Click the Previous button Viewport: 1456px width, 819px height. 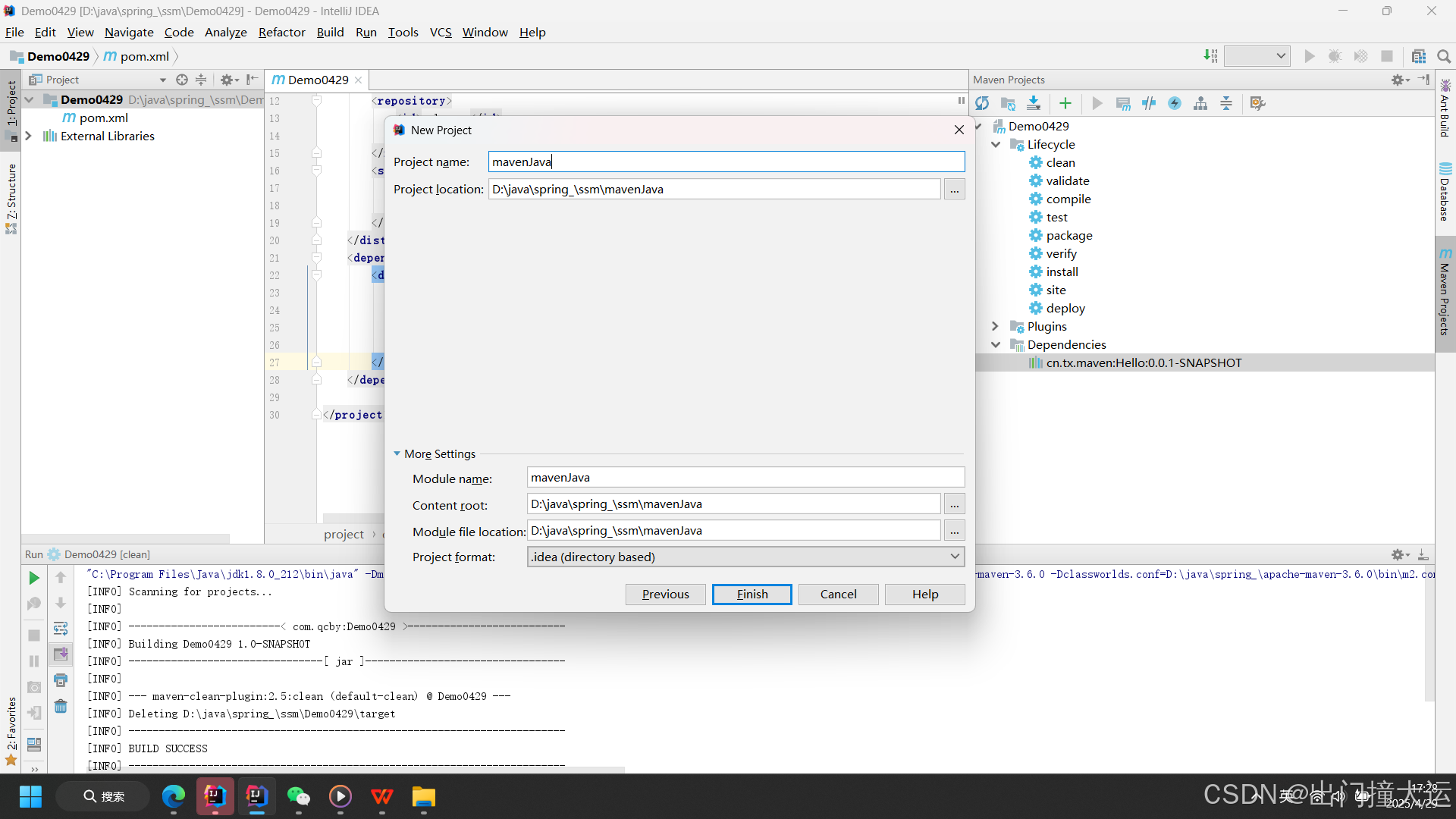pos(665,594)
